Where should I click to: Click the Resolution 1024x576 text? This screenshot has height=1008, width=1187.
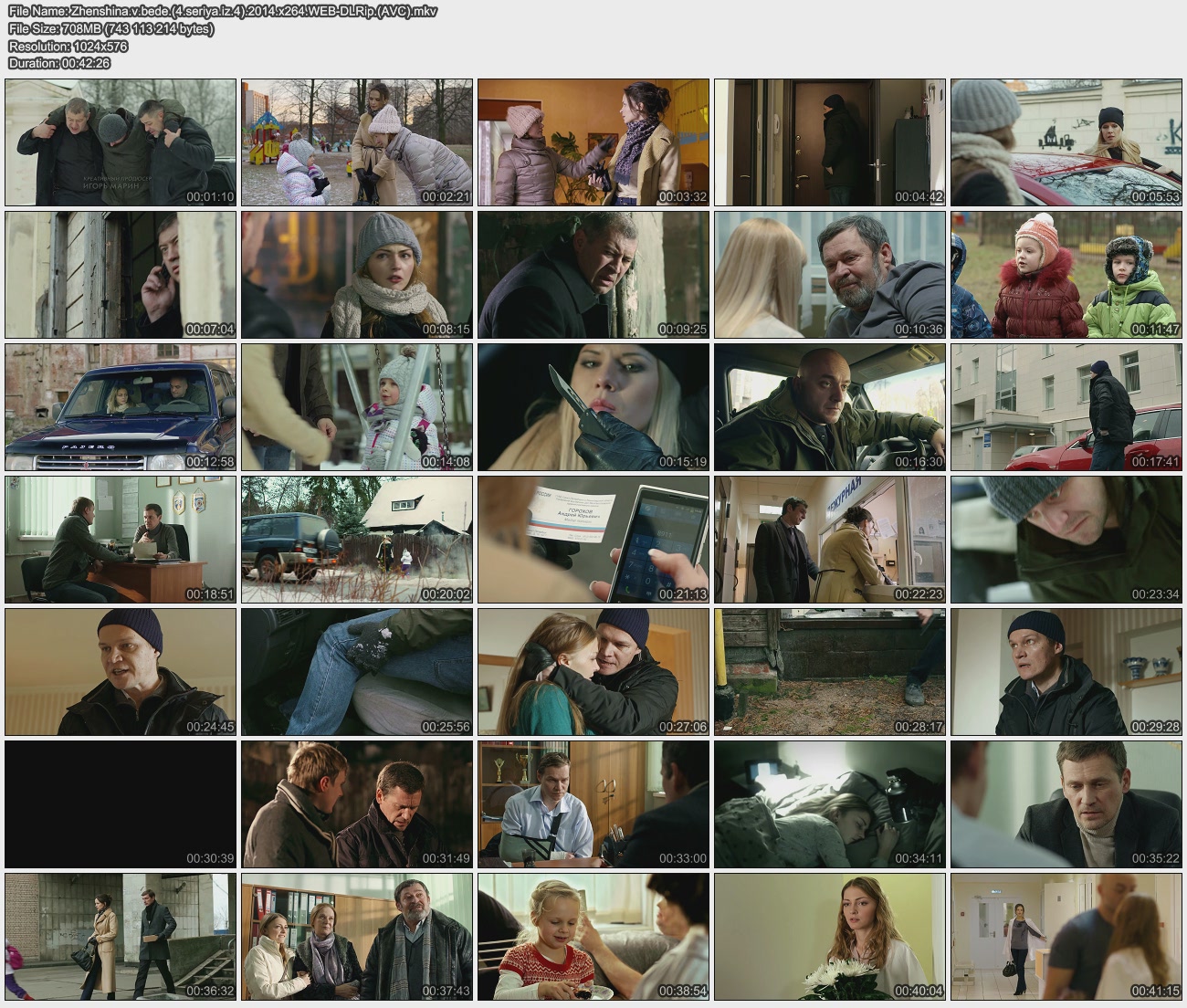click(x=68, y=46)
